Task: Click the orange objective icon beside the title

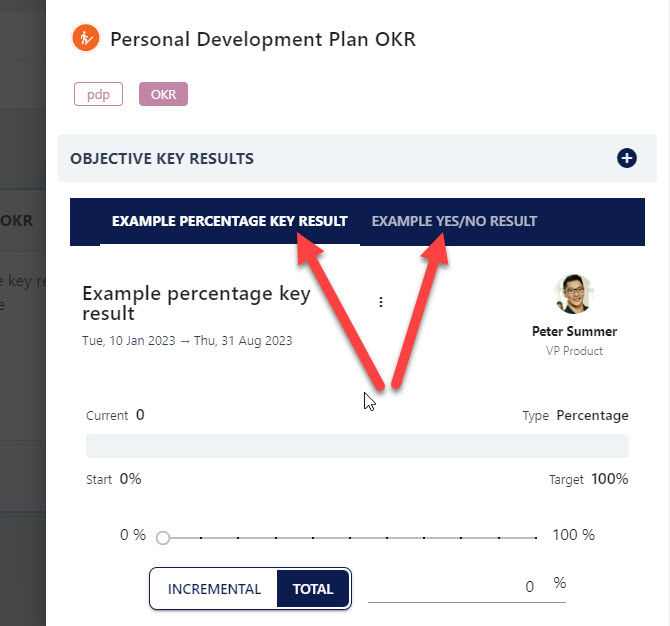Action: click(x=86, y=38)
